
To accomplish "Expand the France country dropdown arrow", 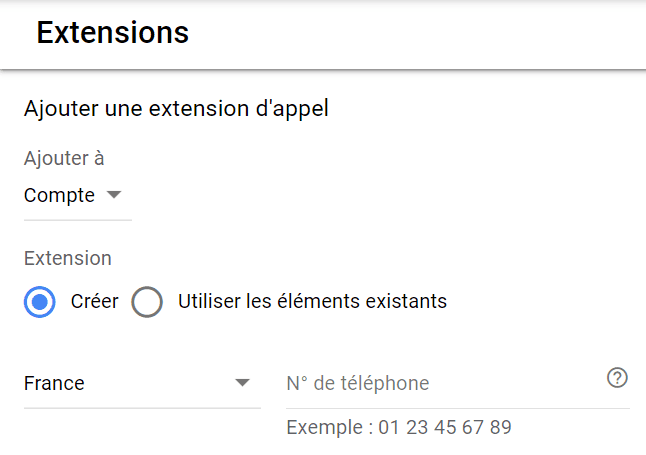I will click(x=242, y=383).
